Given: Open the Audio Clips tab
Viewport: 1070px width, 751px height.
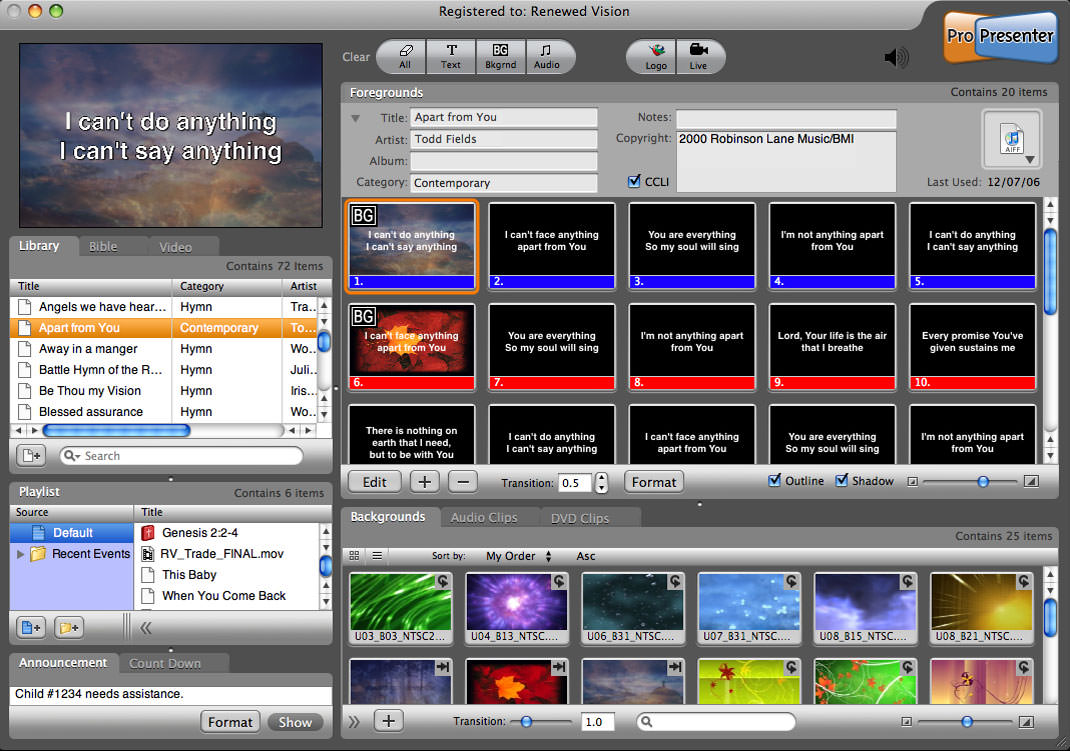Looking at the screenshot, I should tap(484, 518).
